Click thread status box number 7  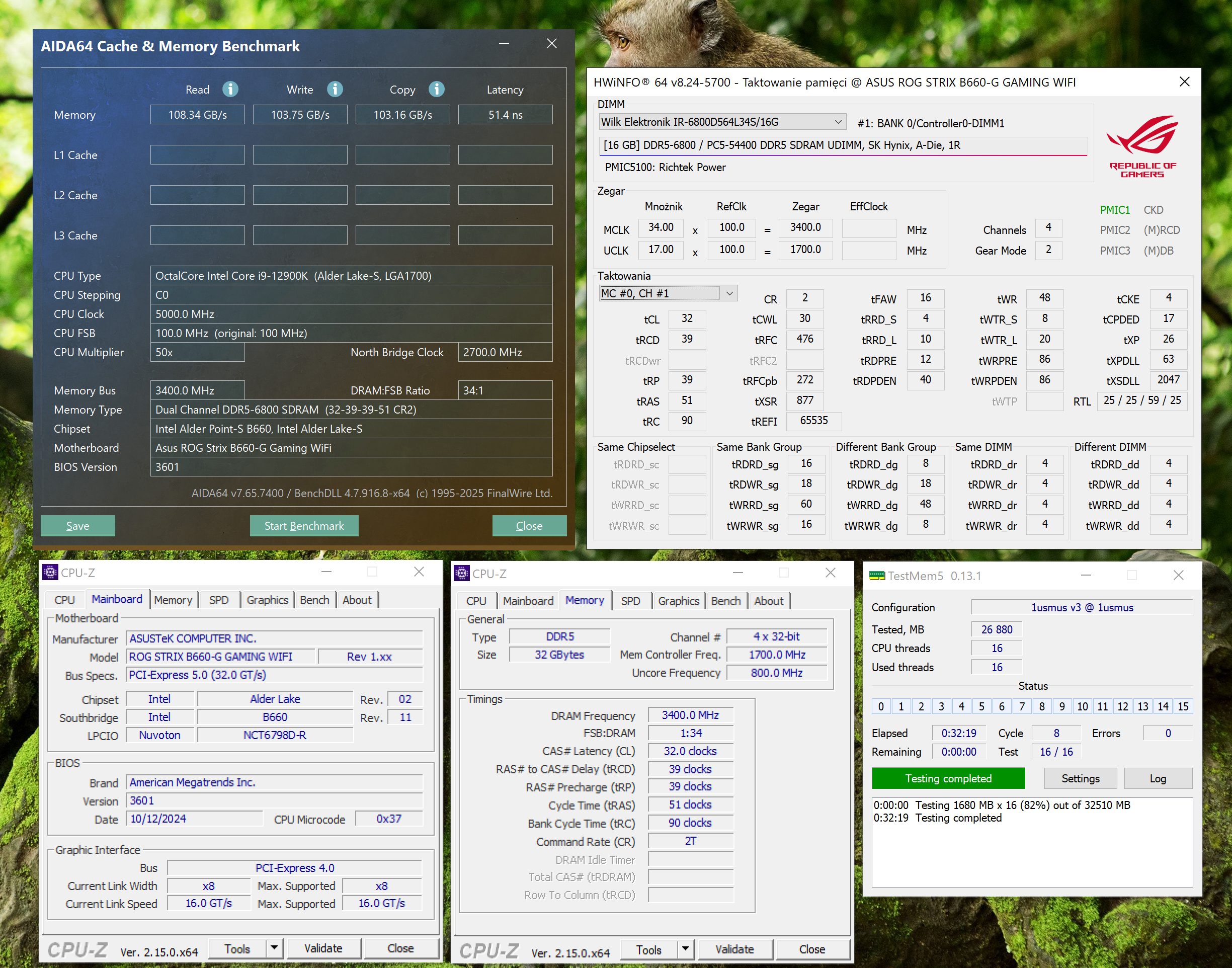[1022, 706]
